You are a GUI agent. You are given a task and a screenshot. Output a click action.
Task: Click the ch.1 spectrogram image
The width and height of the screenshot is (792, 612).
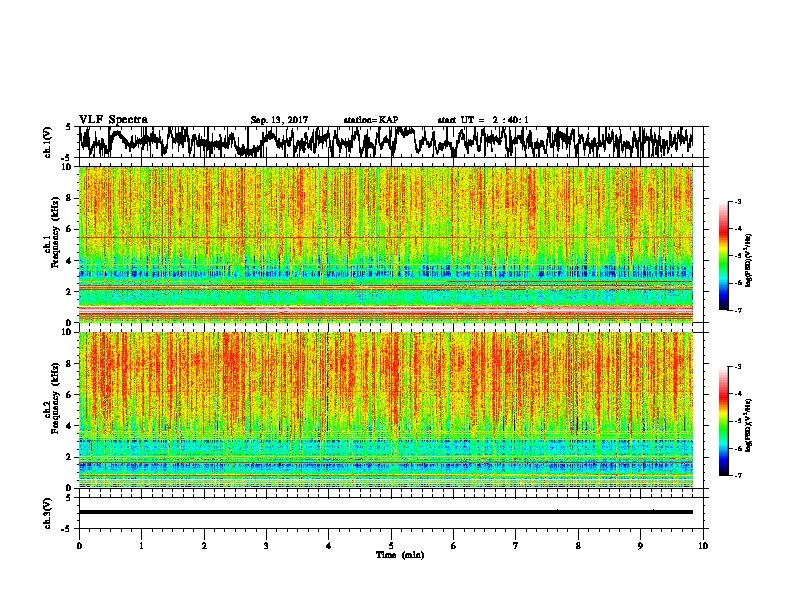pos(386,244)
